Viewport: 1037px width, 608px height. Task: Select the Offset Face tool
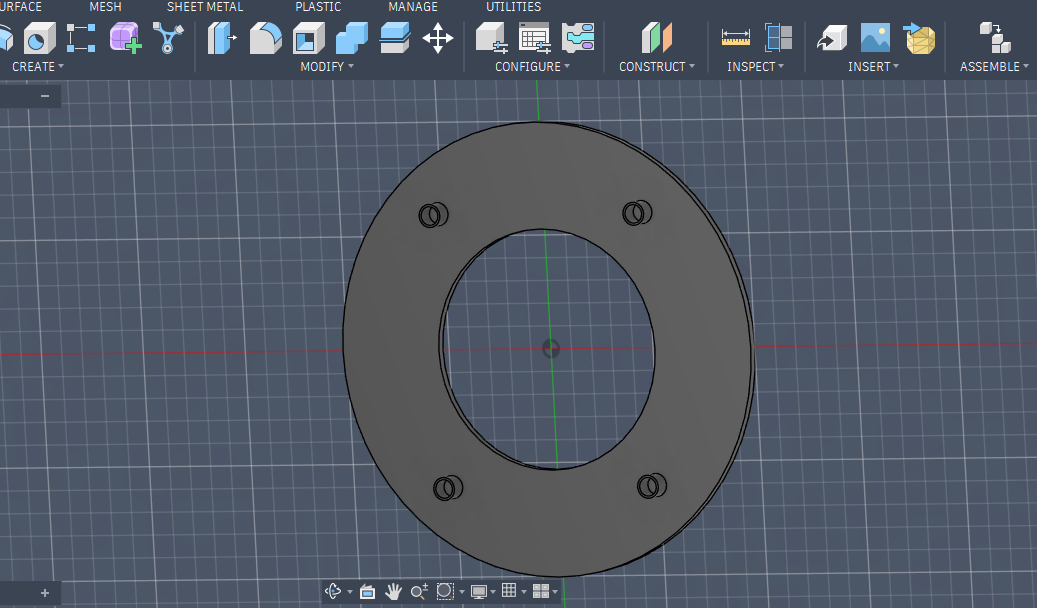coord(395,38)
